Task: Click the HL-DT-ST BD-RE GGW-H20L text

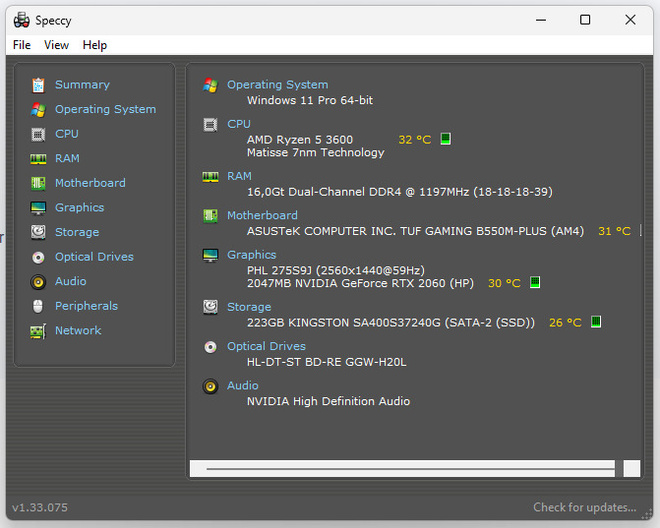Action: (x=327, y=362)
